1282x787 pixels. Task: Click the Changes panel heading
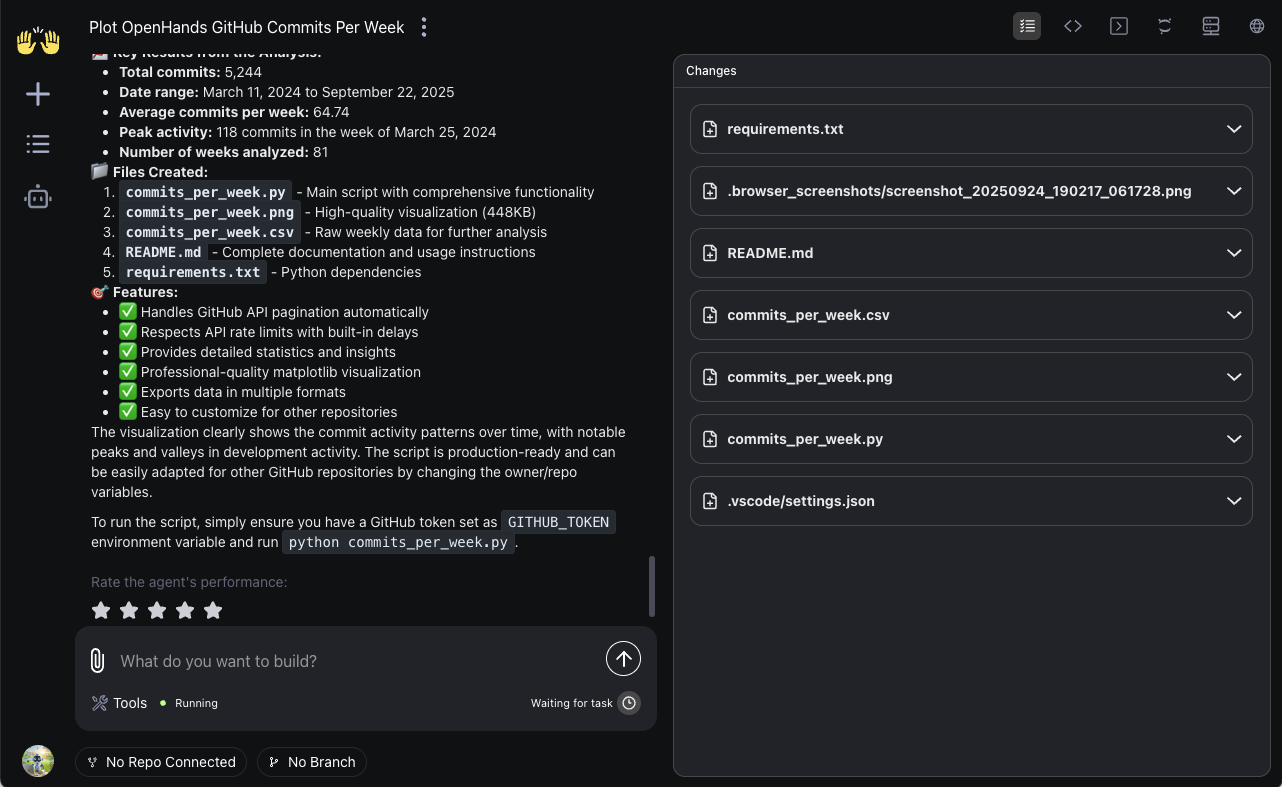[711, 71]
